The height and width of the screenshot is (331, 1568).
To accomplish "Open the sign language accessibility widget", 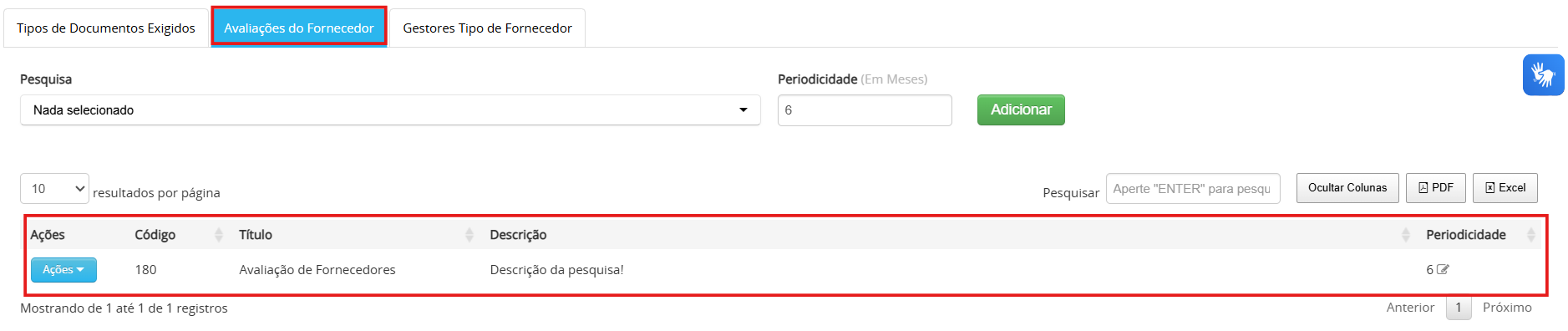I will (1543, 75).
